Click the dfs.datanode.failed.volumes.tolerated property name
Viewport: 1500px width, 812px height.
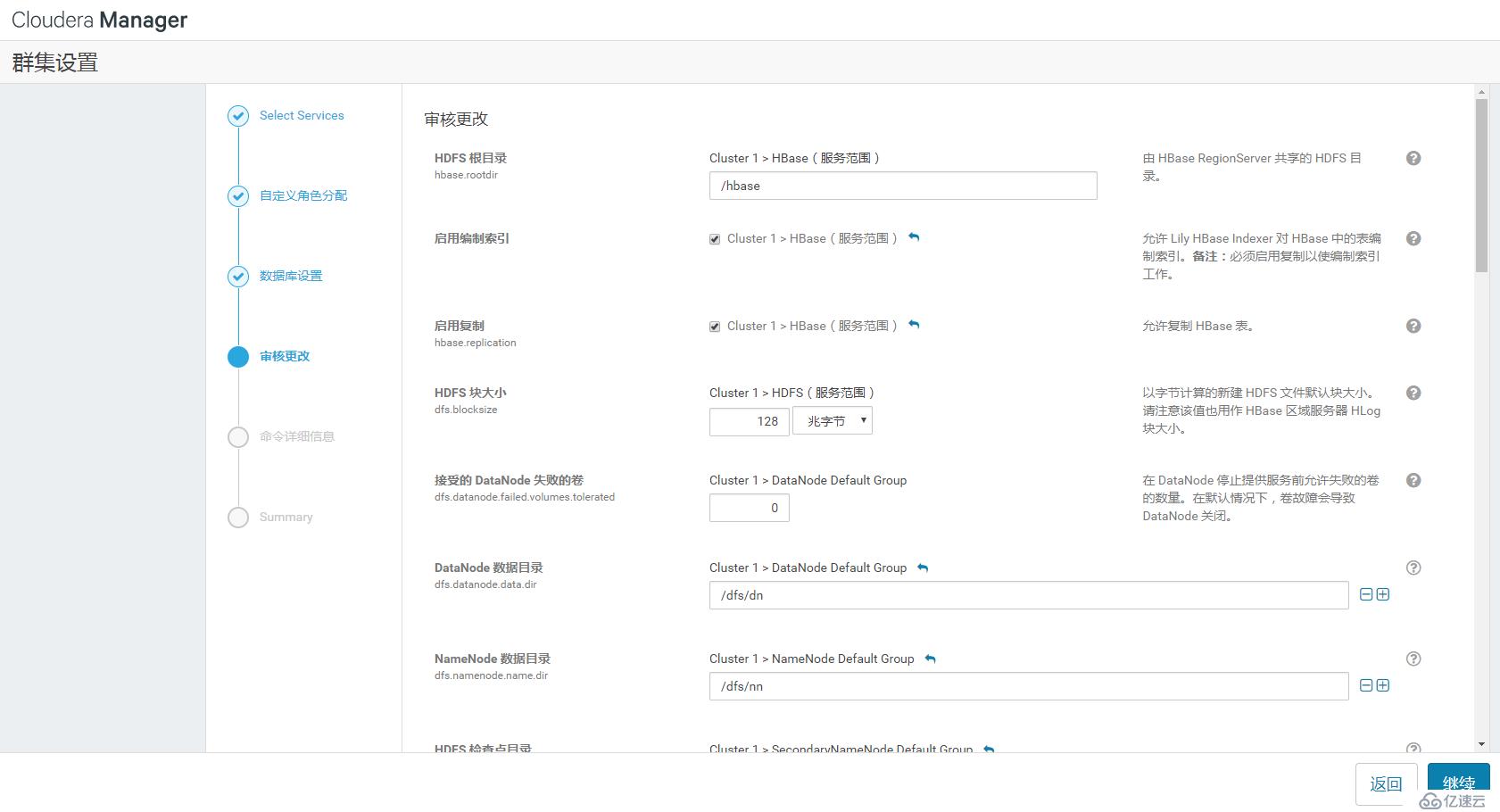coord(525,497)
